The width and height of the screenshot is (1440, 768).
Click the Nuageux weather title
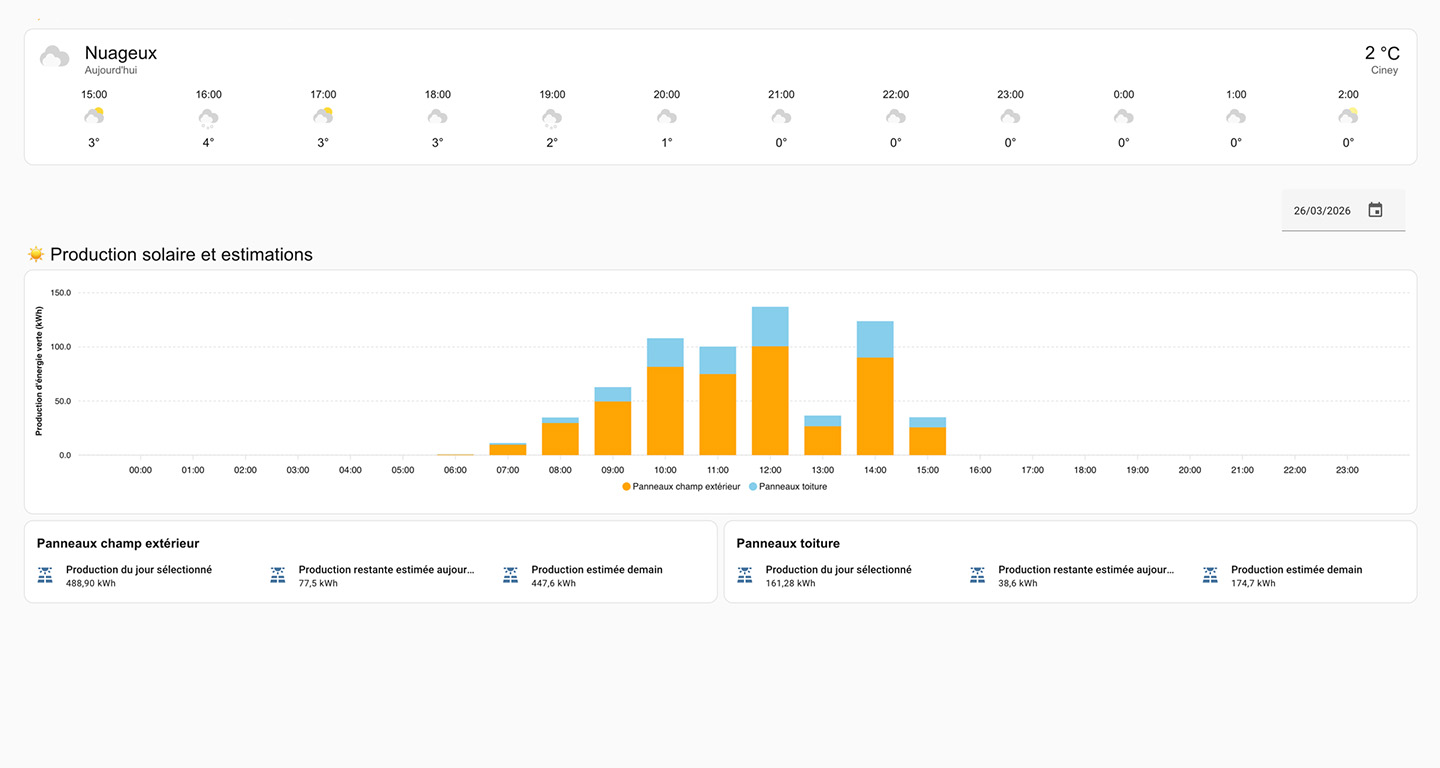coord(120,53)
